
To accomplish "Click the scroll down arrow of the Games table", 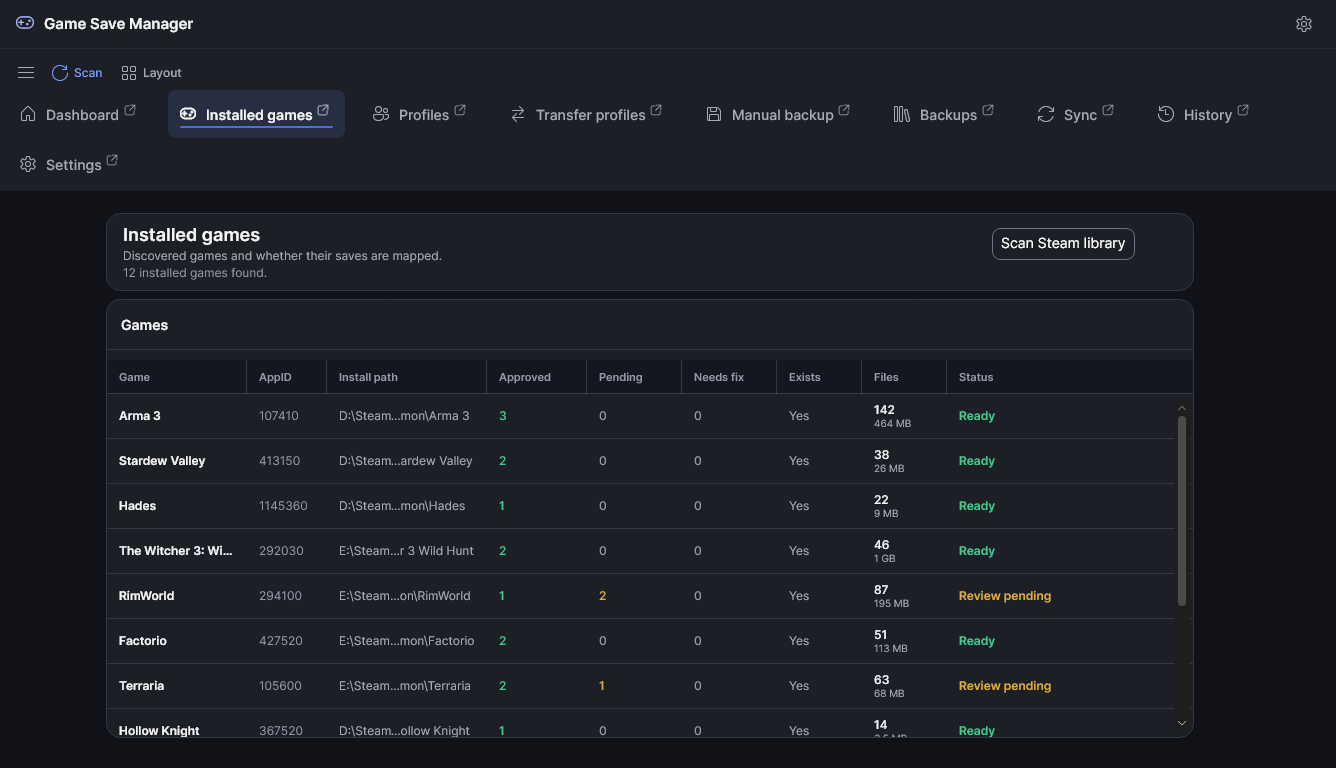I will coord(1182,723).
